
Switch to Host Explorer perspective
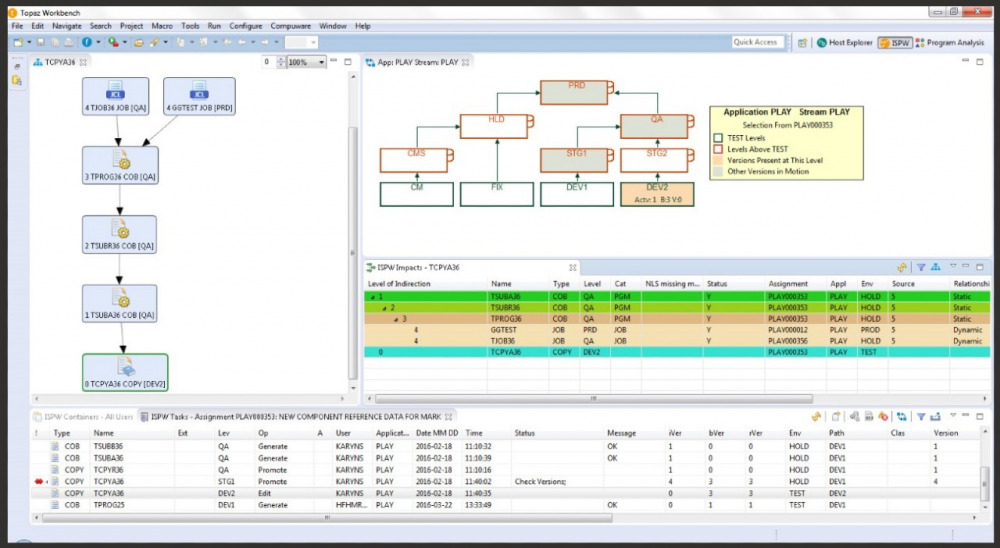tap(844, 43)
